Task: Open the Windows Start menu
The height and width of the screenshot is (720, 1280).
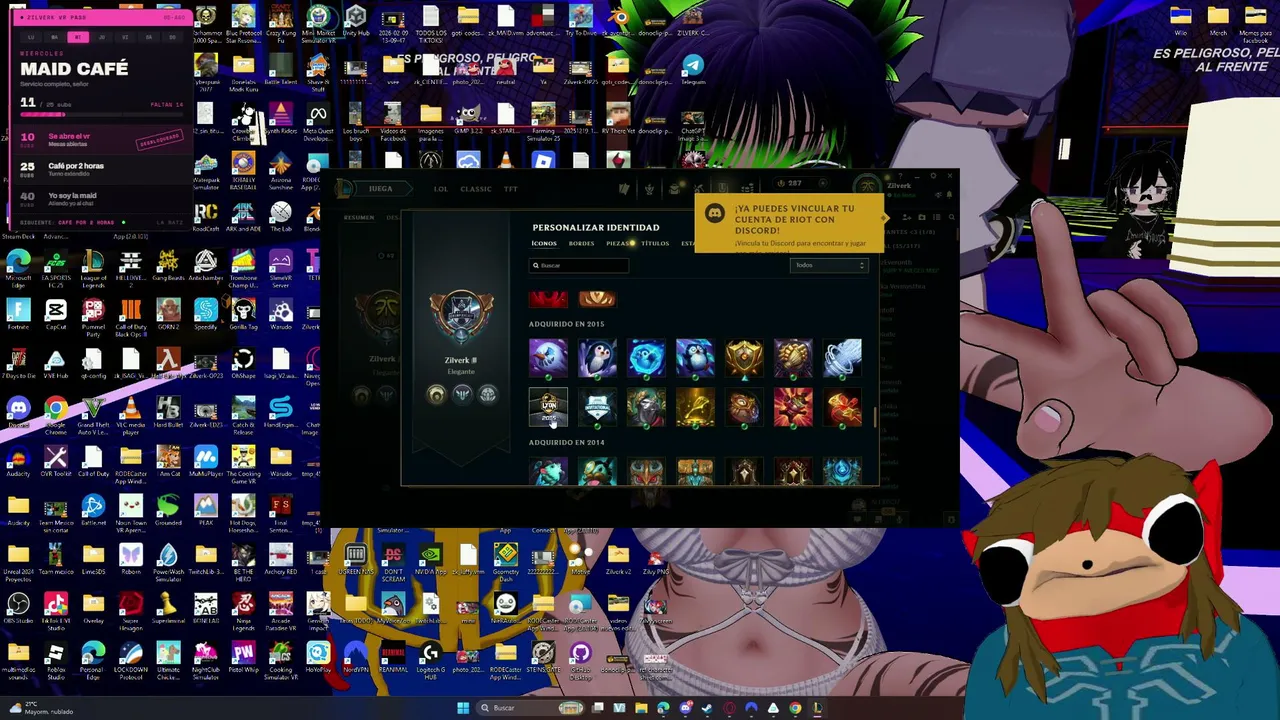Action: [463, 708]
